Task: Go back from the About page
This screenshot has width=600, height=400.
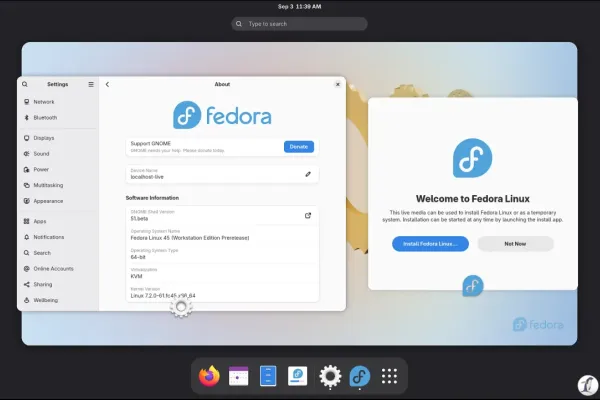Action: [107, 84]
